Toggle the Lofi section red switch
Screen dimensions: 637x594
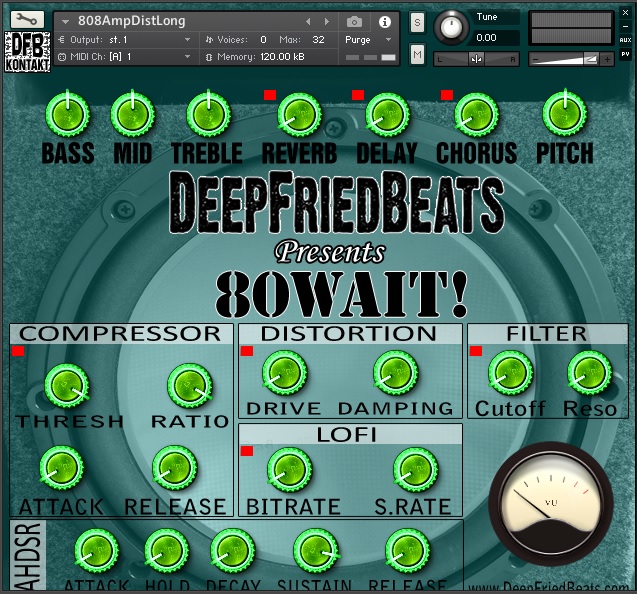pos(247,452)
